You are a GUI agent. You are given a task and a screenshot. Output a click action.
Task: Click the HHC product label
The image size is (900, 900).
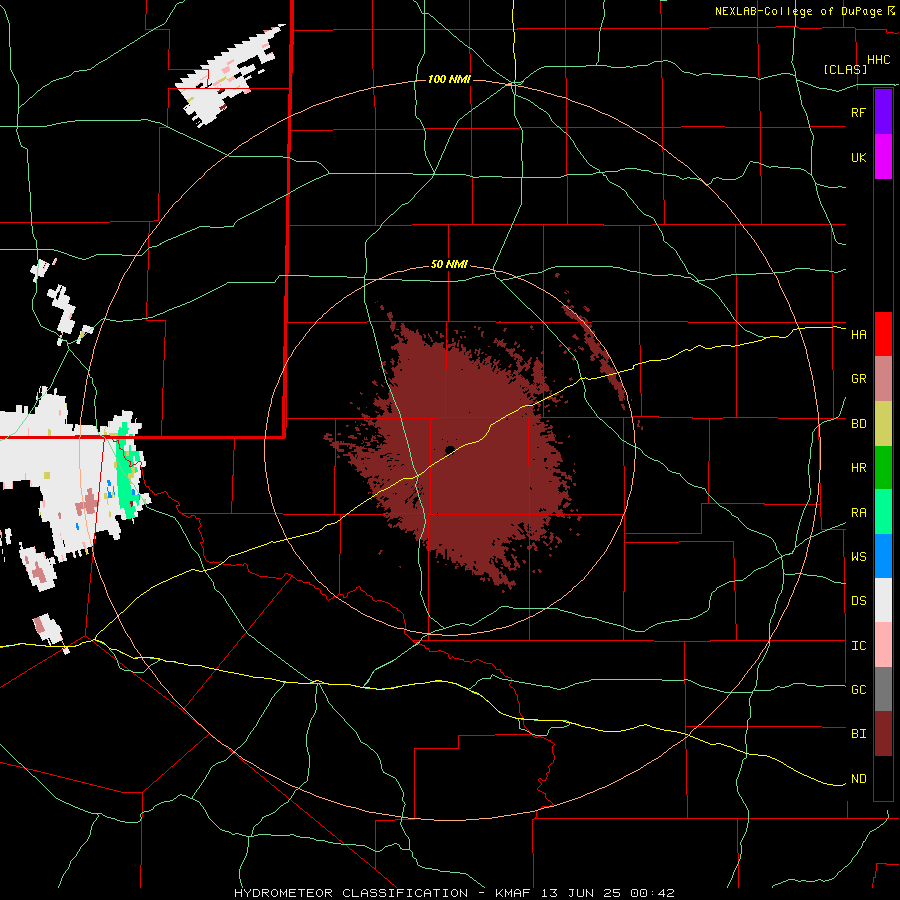click(878, 60)
